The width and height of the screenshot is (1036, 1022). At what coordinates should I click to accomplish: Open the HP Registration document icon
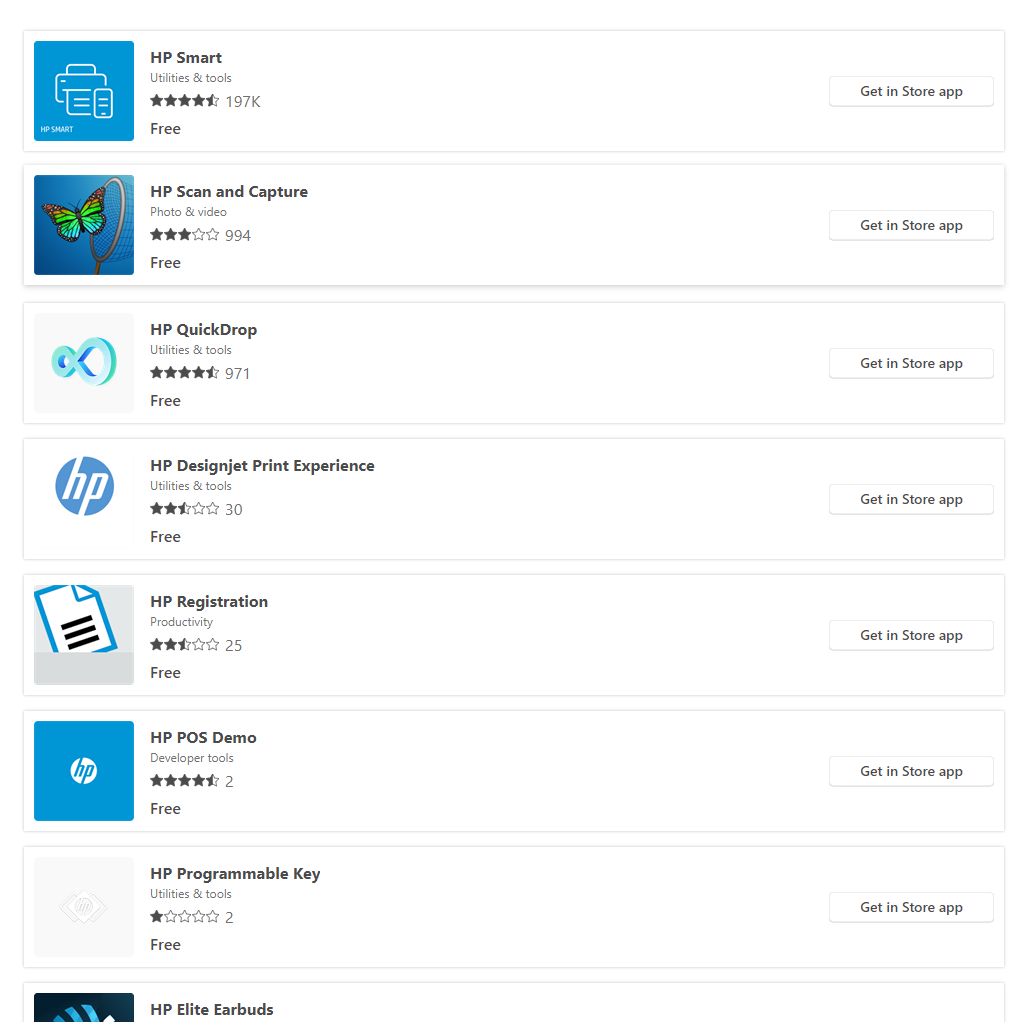point(84,635)
